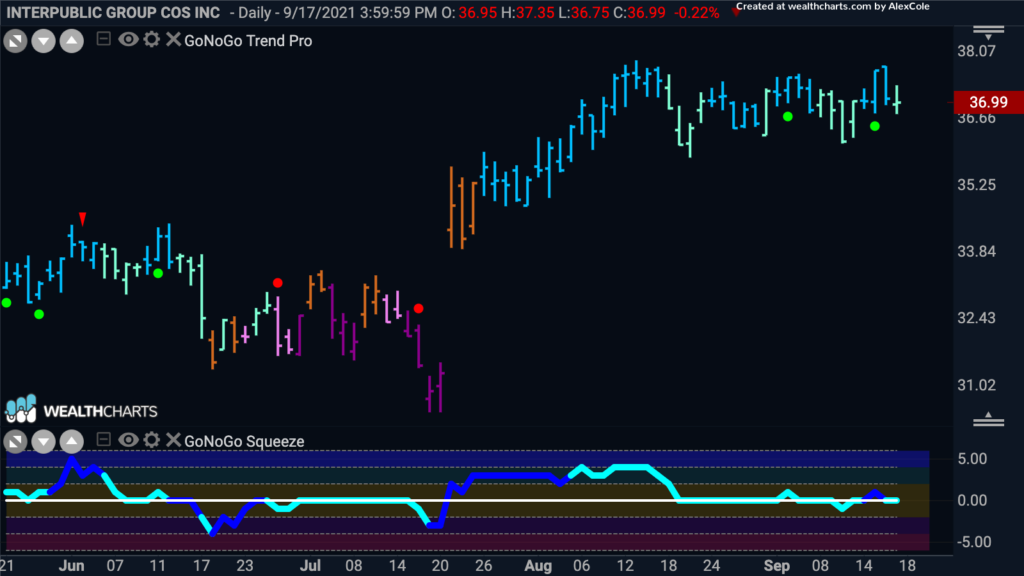Click the Interpublic Group Cos Inc title
This screenshot has width=1024, height=576.
(113, 13)
